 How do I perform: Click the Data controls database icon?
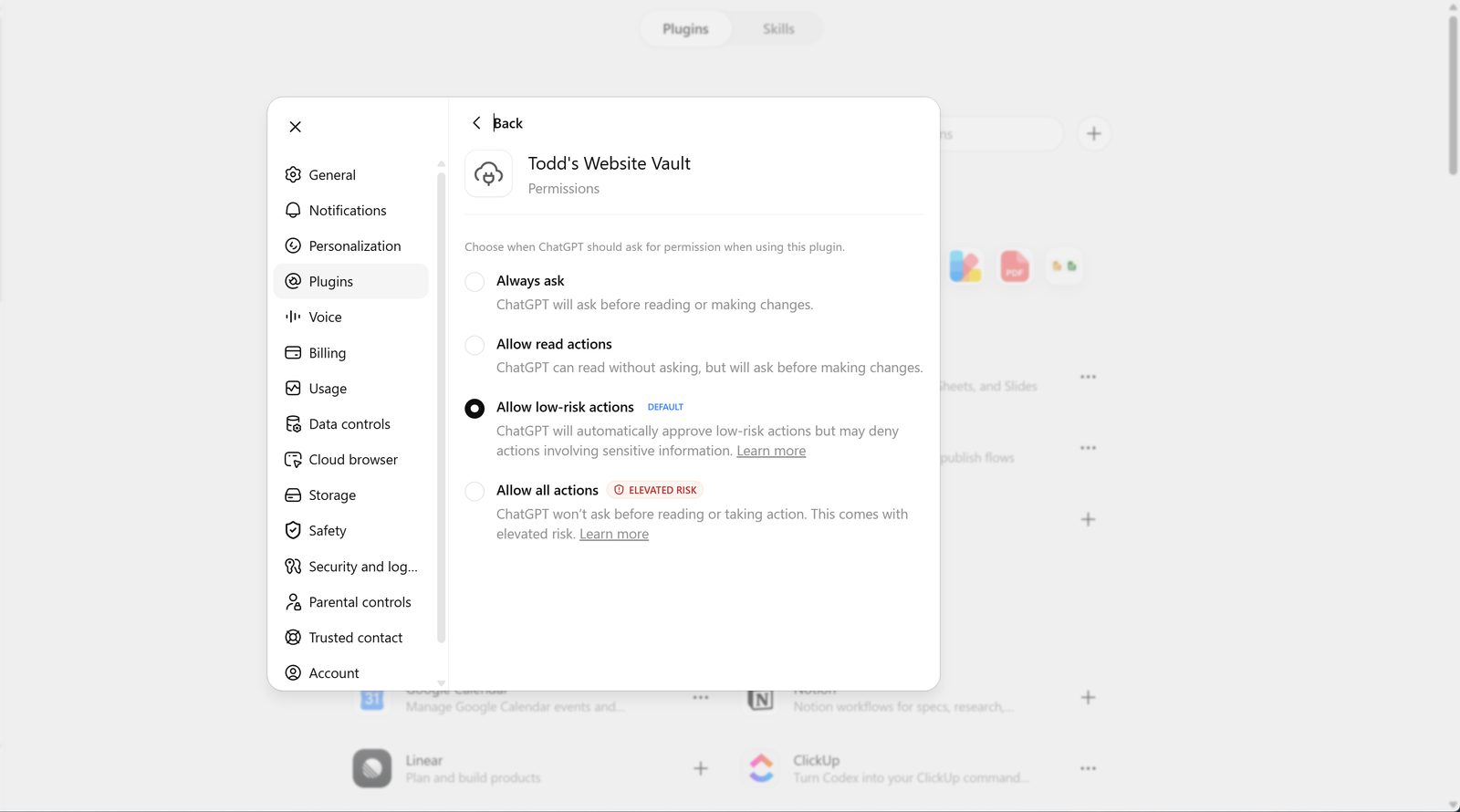coord(293,423)
